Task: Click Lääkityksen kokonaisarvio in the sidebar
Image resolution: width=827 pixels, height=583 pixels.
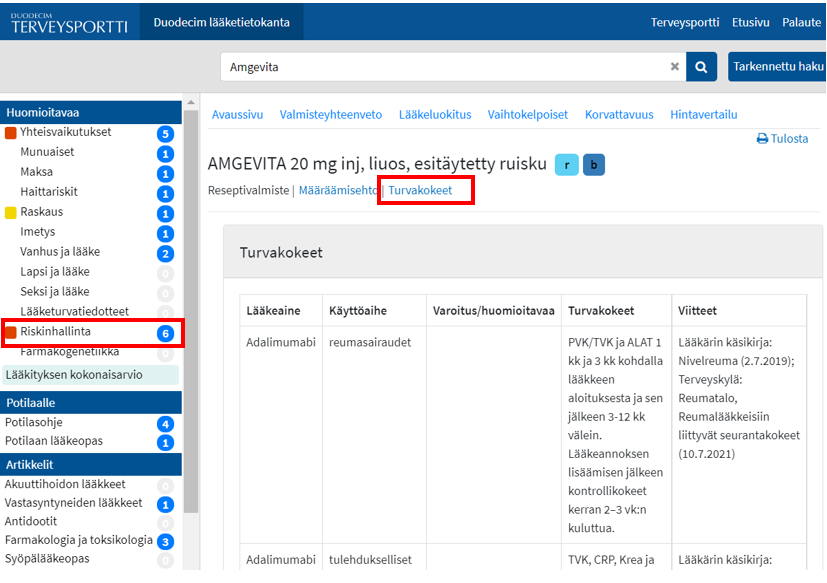Action: tap(90, 375)
